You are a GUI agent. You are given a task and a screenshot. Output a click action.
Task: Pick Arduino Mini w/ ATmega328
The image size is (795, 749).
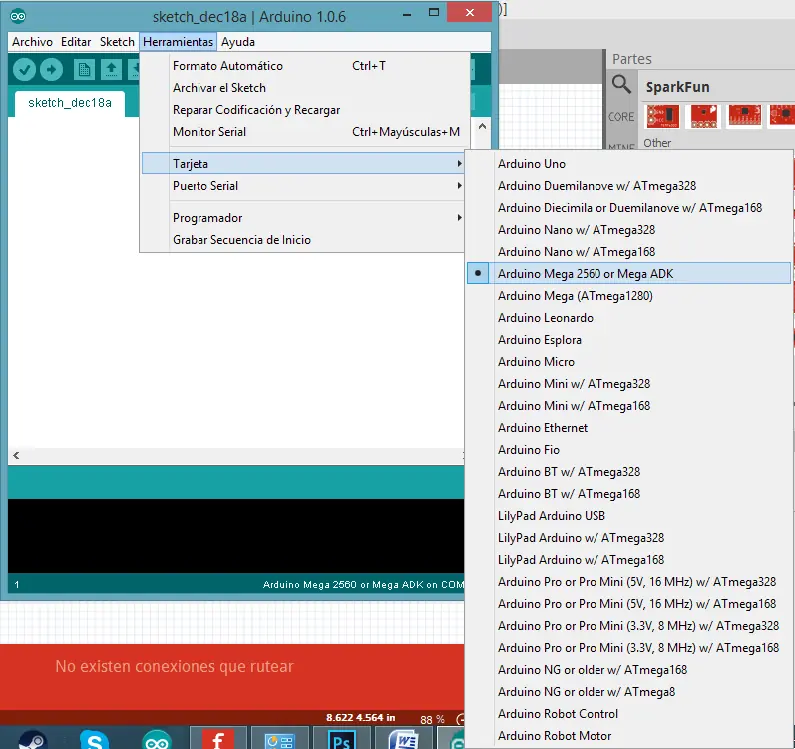point(629,384)
